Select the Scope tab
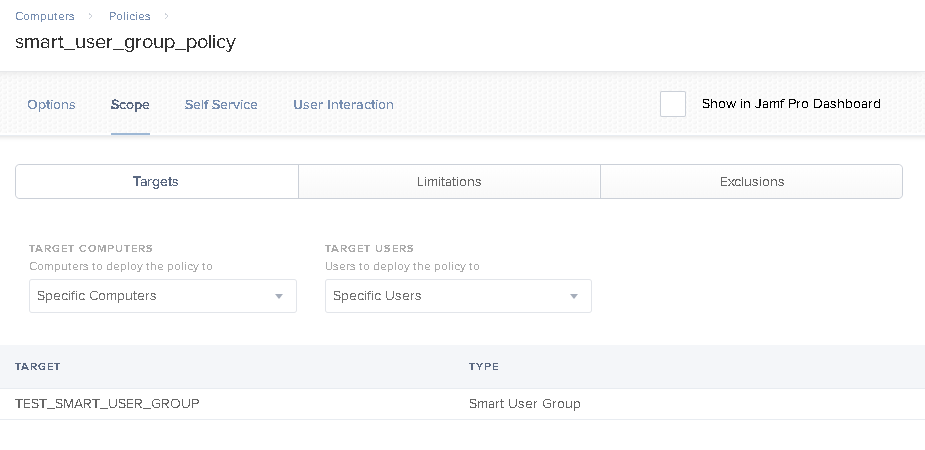 [130, 104]
